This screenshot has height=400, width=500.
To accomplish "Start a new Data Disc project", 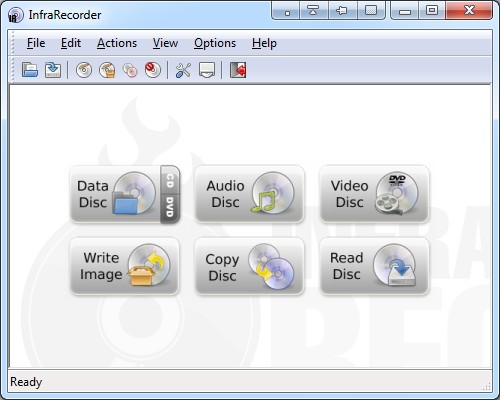I will 115,194.
